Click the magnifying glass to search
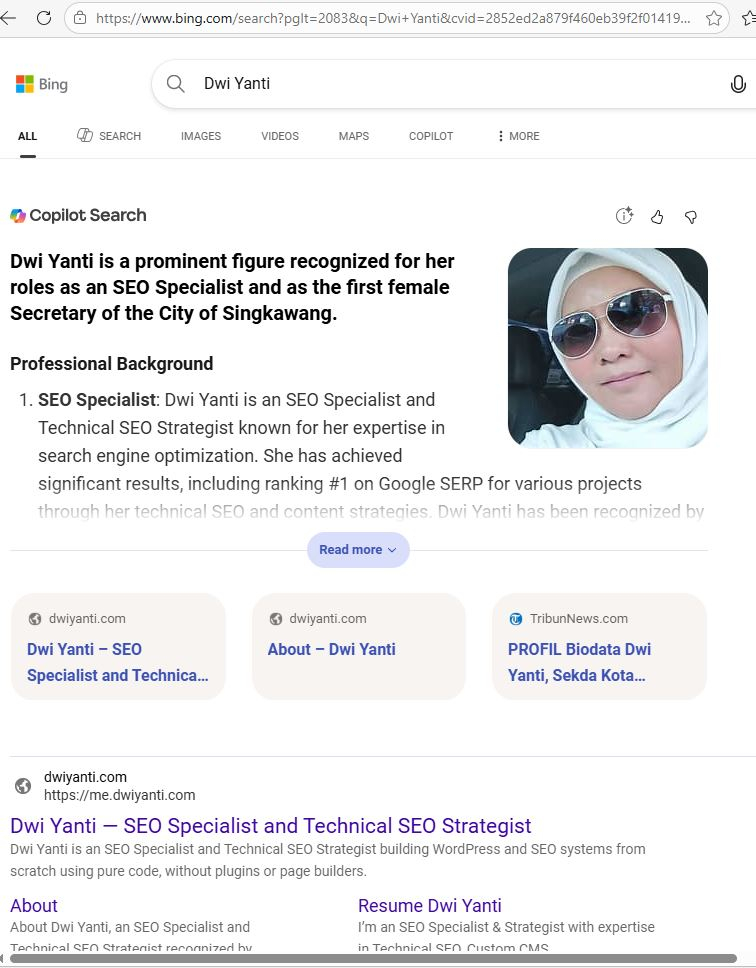 tap(175, 84)
